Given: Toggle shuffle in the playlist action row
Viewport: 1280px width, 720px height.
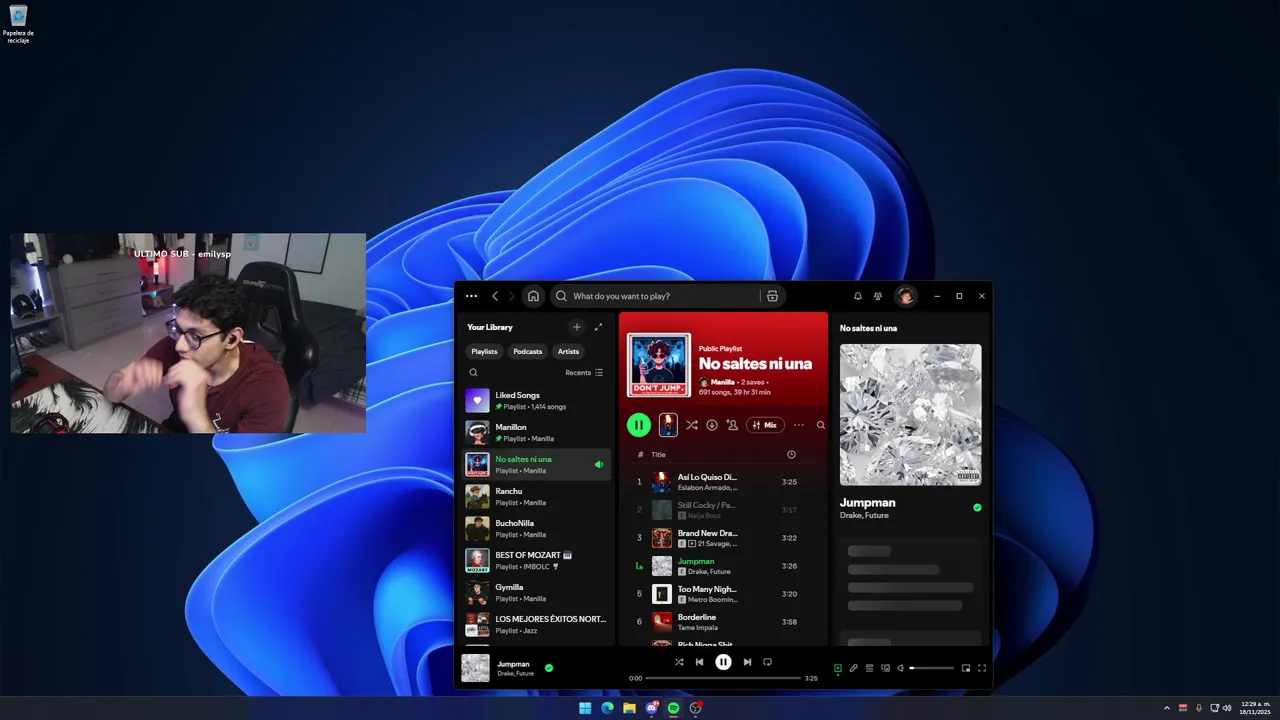Looking at the screenshot, I should click(x=691, y=425).
